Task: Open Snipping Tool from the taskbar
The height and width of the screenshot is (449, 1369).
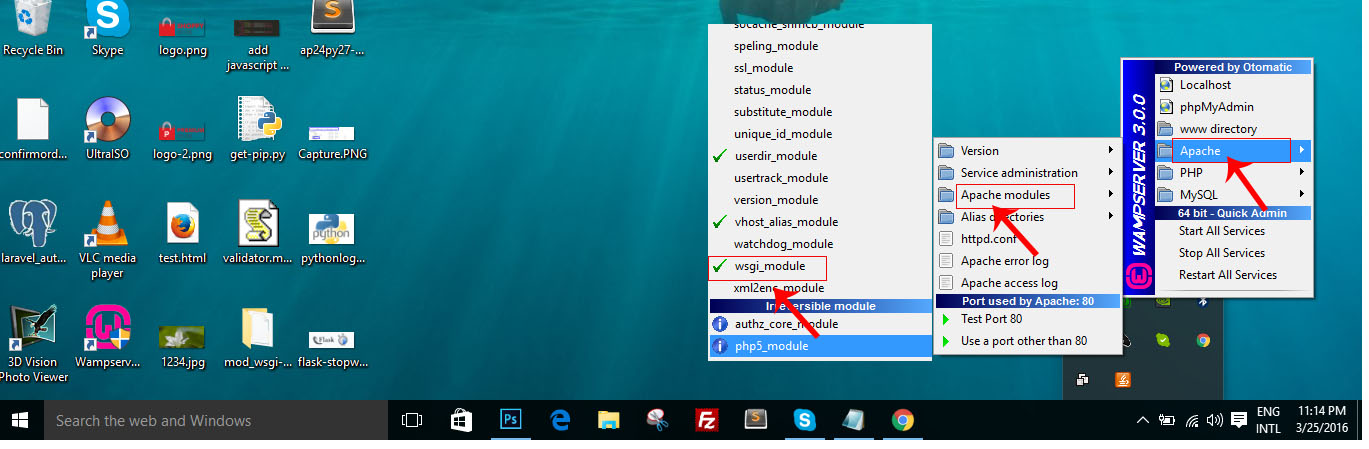Action: pos(658,420)
